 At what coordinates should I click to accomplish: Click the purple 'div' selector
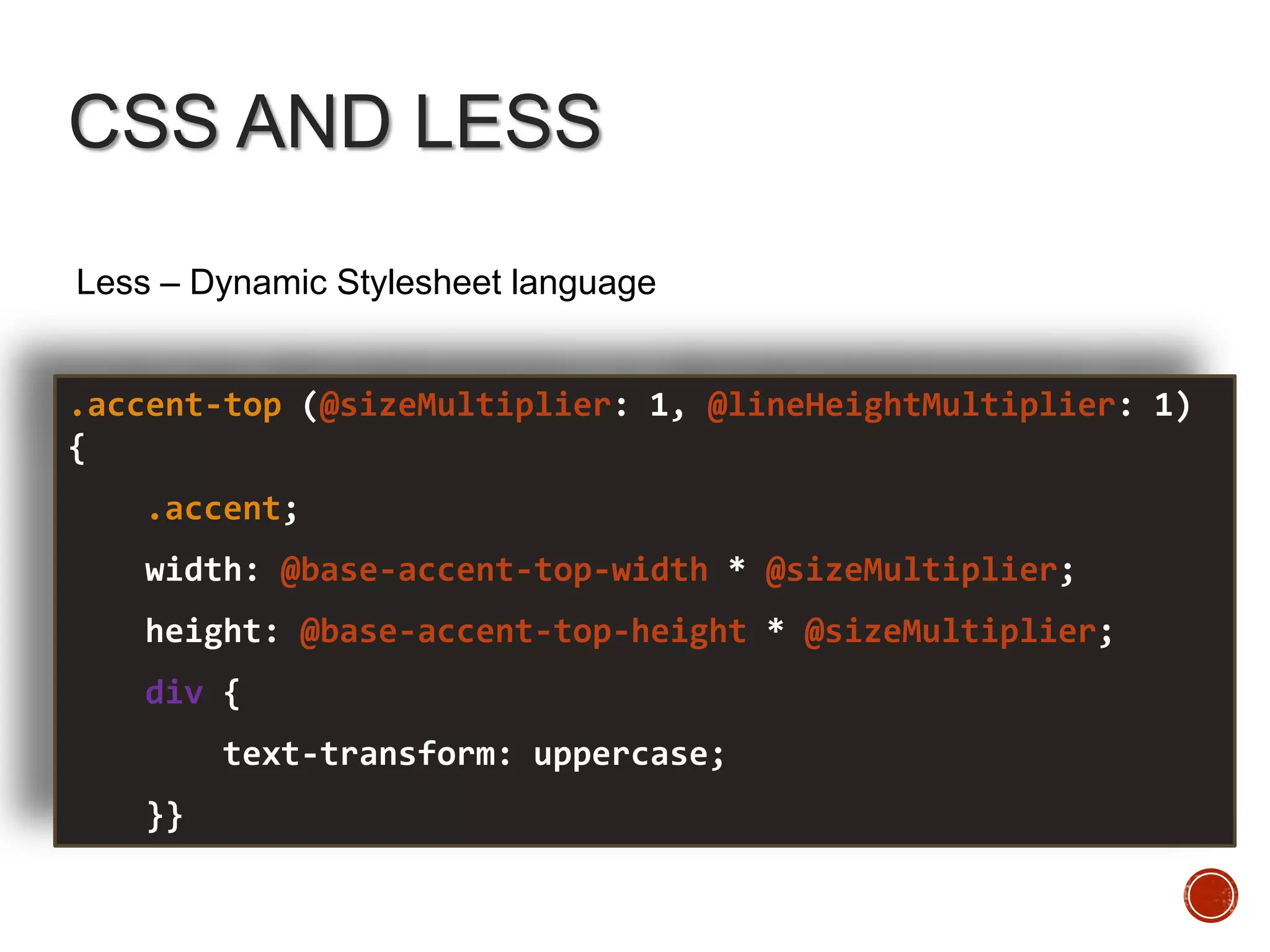tap(174, 692)
